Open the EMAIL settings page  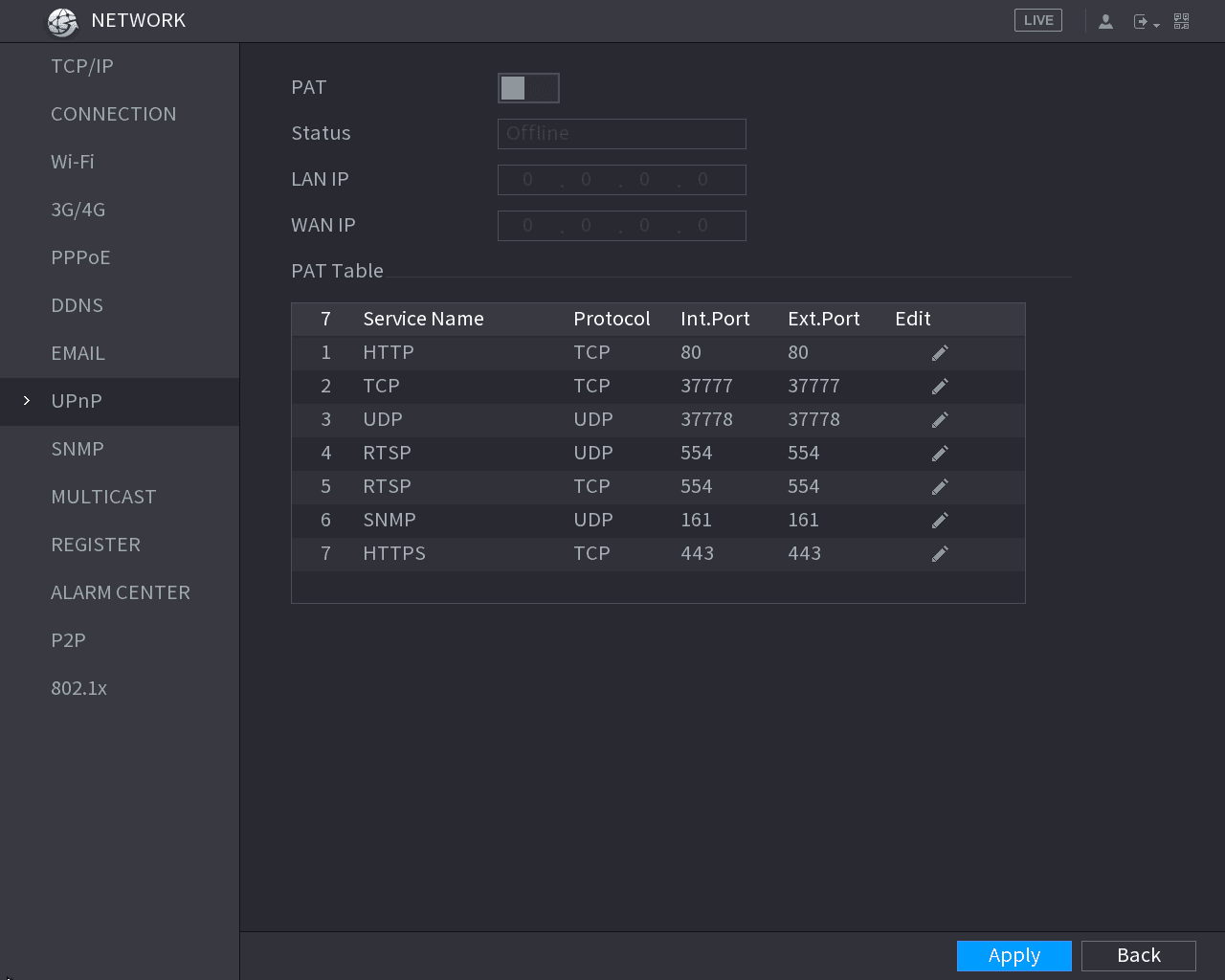[x=120, y=354]
